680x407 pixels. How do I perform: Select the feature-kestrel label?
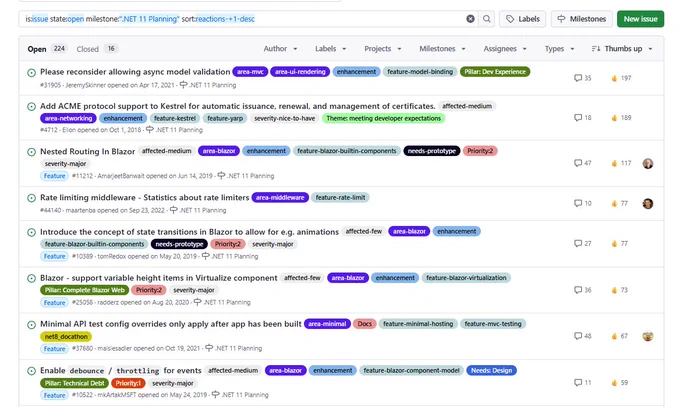[x=175, y=118]
